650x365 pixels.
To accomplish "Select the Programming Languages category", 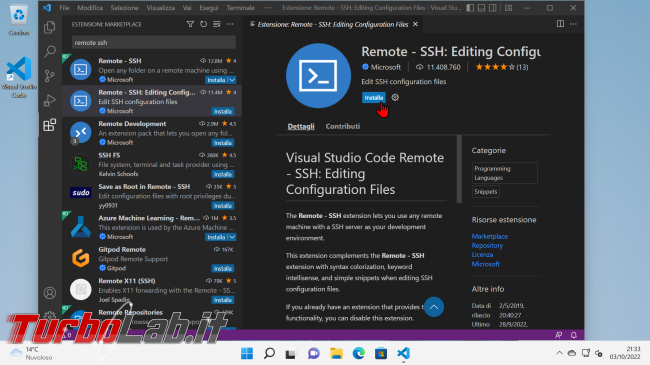I will pos(504,173).
